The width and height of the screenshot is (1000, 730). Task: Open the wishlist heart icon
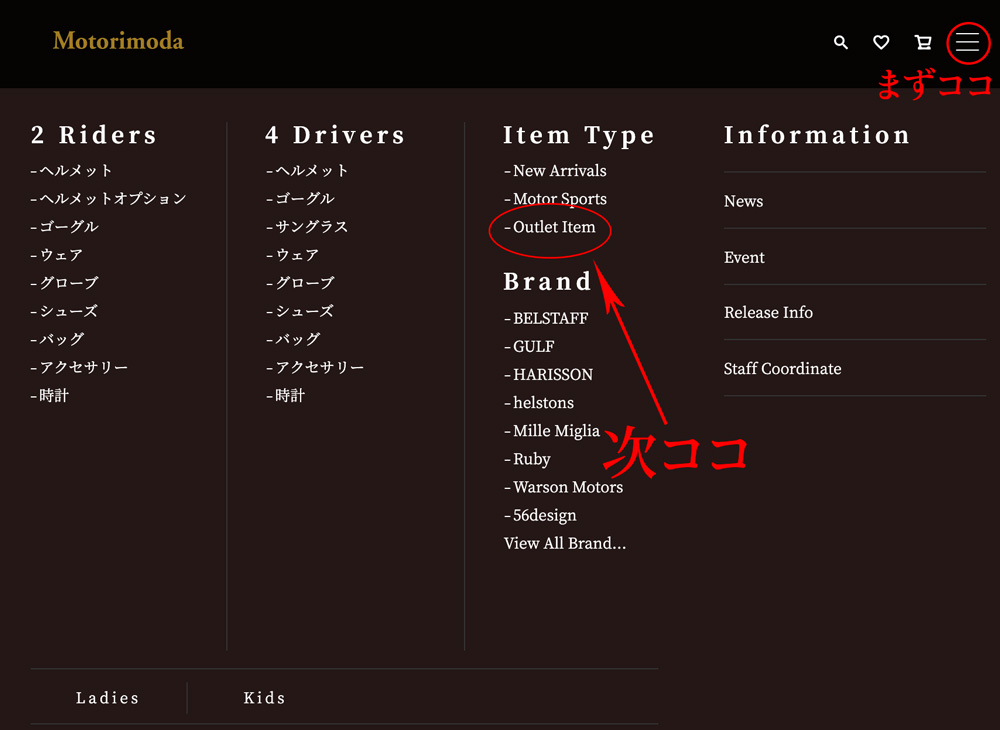click(881, 42)
